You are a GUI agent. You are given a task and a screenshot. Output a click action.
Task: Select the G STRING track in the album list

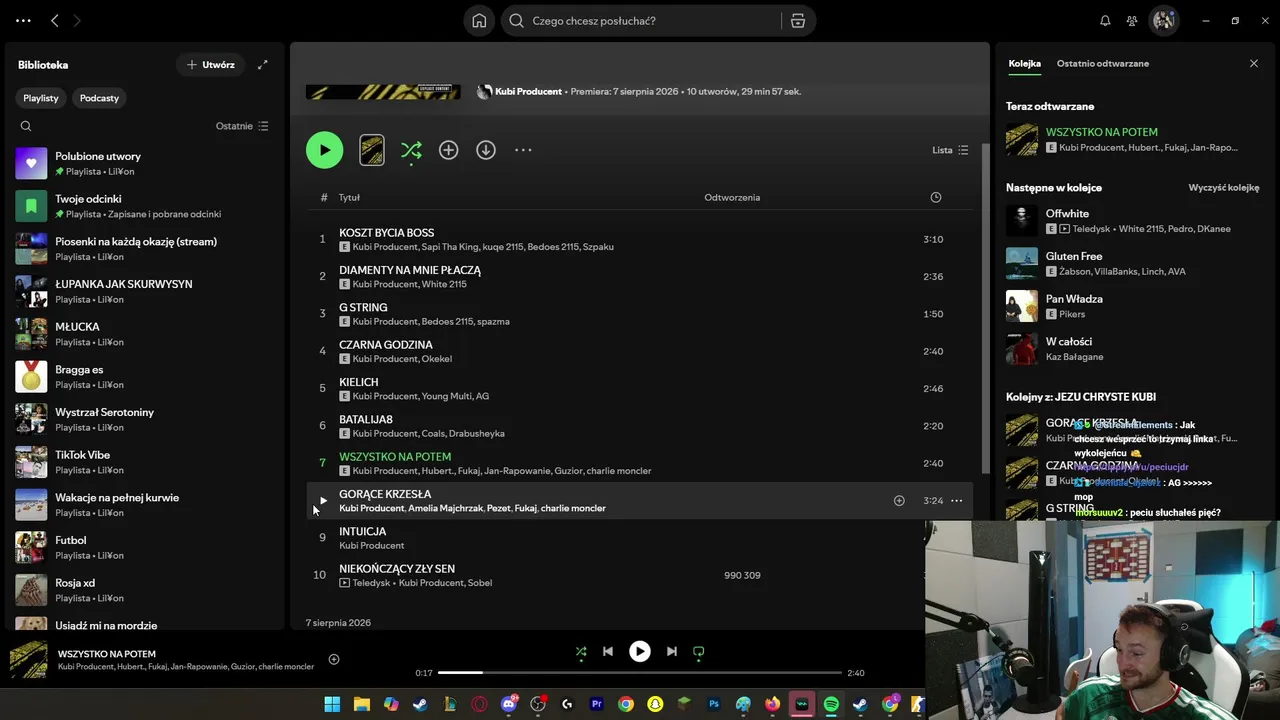click(640, 314)
